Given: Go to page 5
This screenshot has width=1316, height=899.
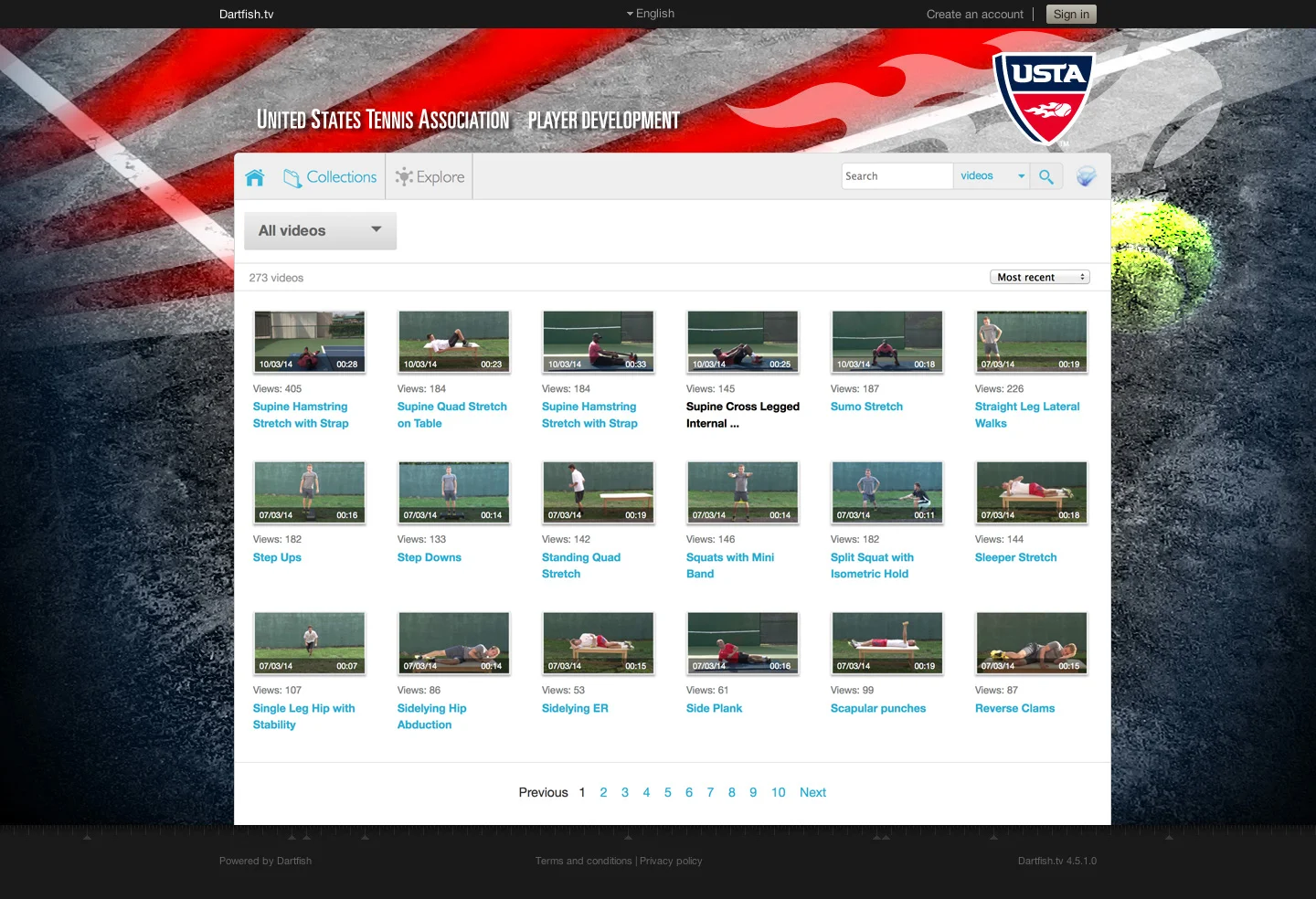Looking at the screenshot, I should (x=667, y=792).
